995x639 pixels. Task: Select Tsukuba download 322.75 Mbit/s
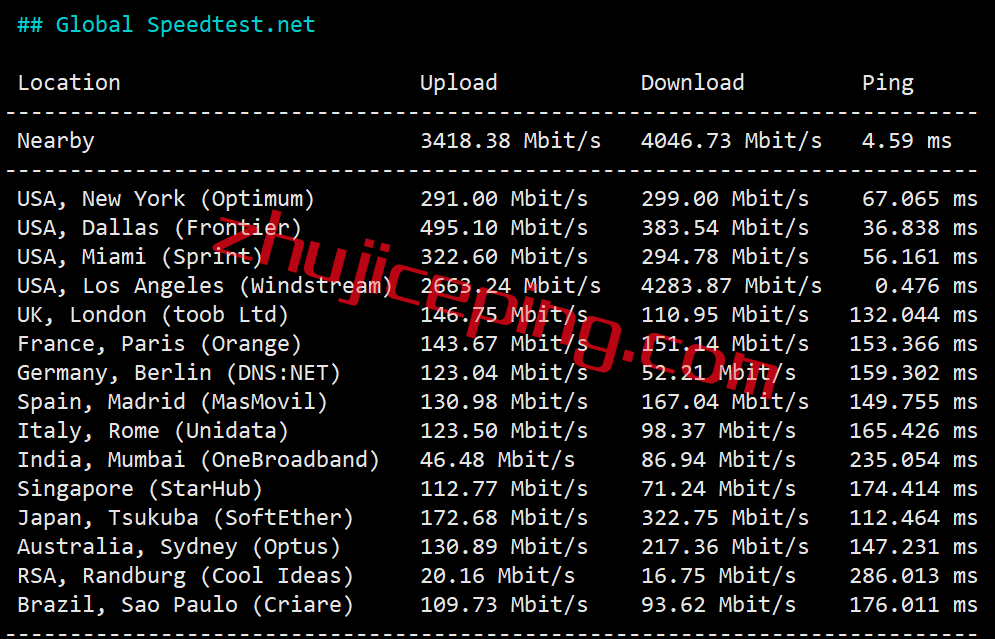pyautogui.click(x=725, y=518)
